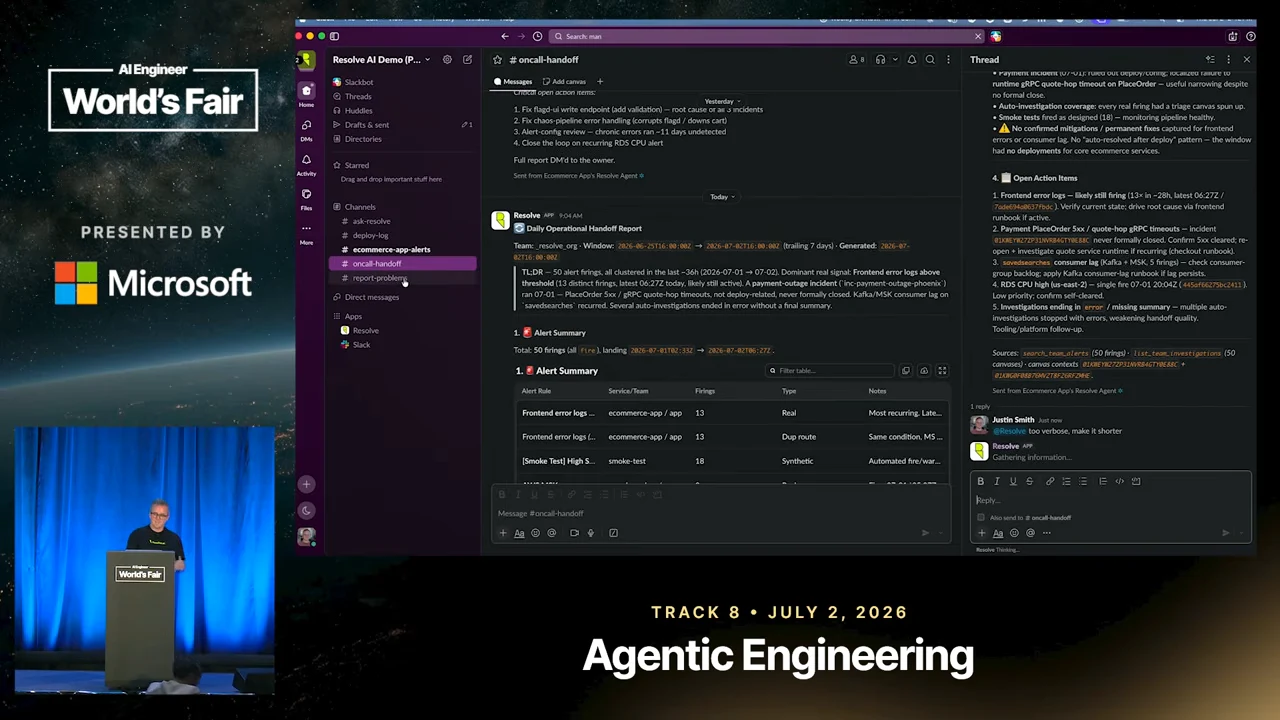Viewport: 1280px width, 720px height.
Task: Click the Message #oncall-handoff field
Action: pos(723,513)
